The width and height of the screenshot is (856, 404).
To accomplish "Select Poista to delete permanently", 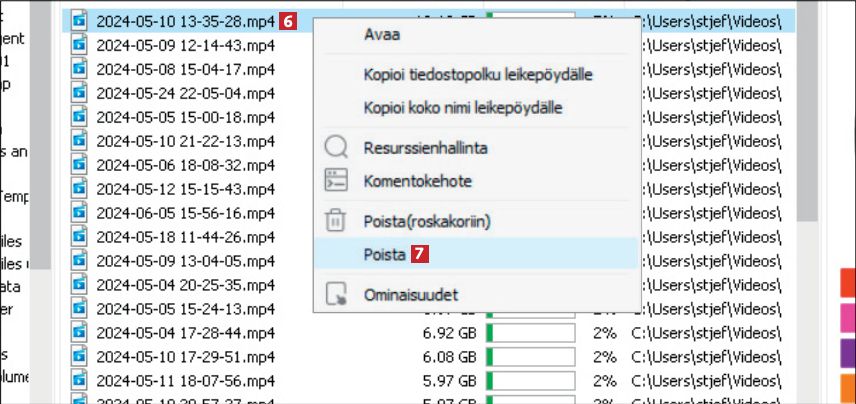I will (x=382, y=254).
